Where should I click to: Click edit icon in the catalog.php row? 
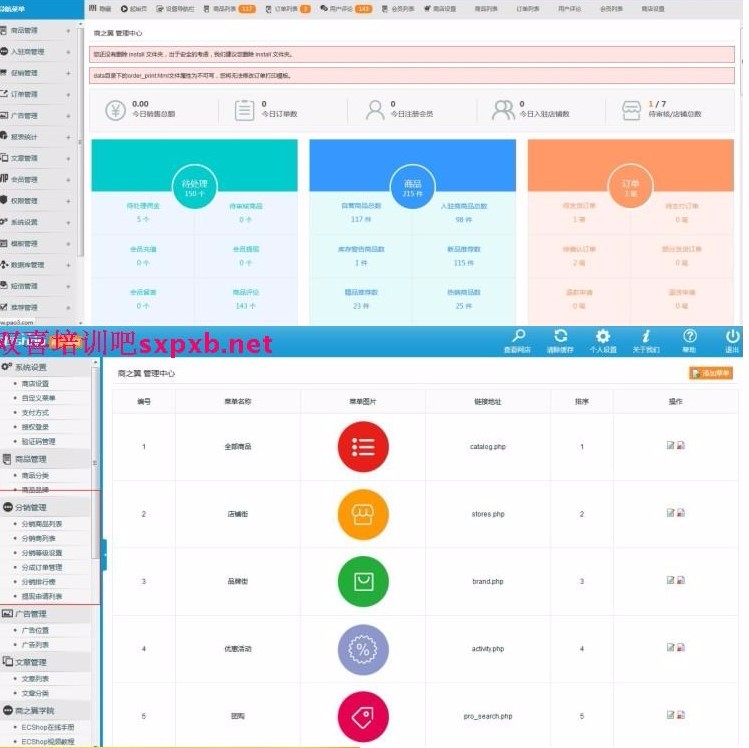point(671,445)
